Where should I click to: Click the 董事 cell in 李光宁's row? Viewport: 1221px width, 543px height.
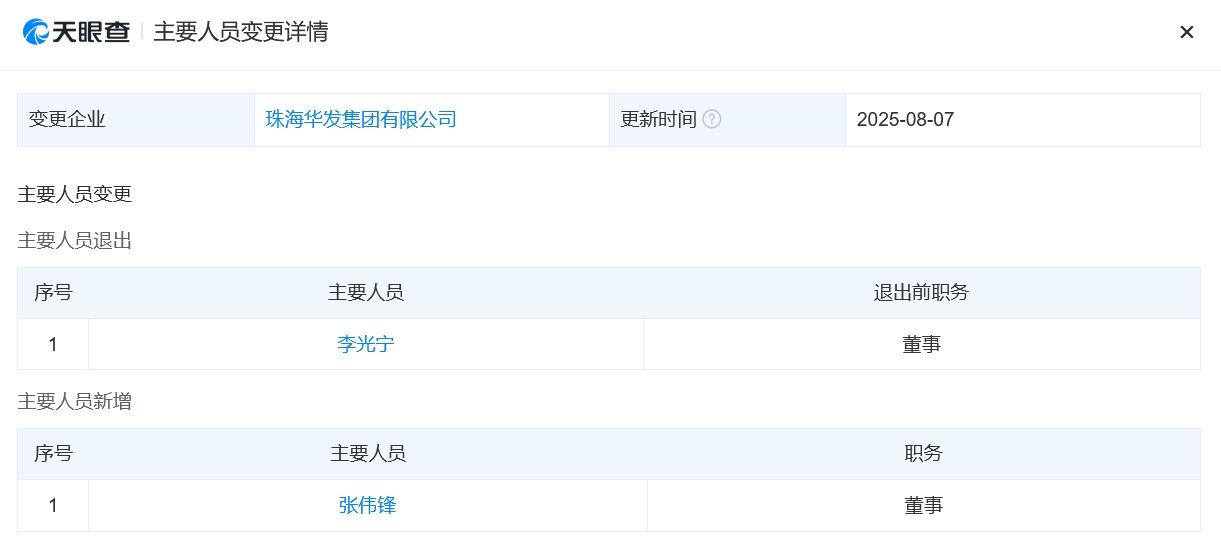pos(922,344)
